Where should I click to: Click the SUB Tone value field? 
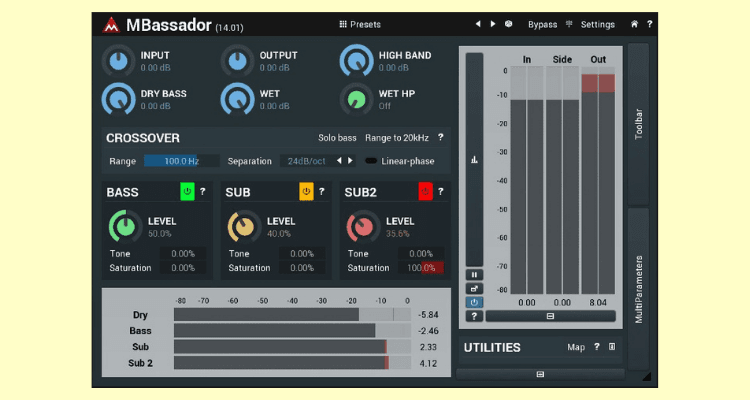302,254
